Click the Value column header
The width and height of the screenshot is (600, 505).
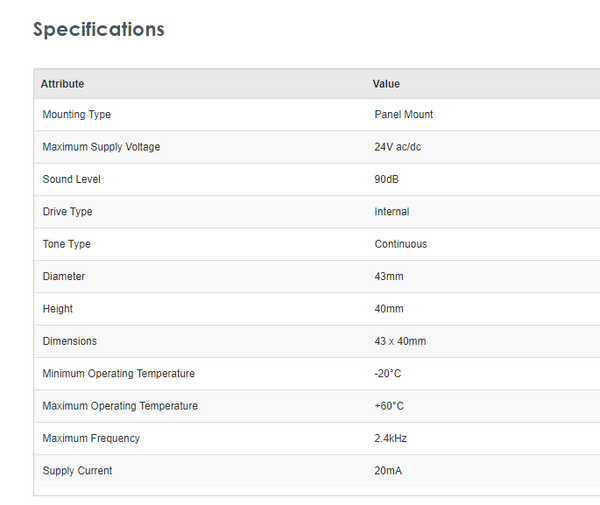[x=386, y=84]
